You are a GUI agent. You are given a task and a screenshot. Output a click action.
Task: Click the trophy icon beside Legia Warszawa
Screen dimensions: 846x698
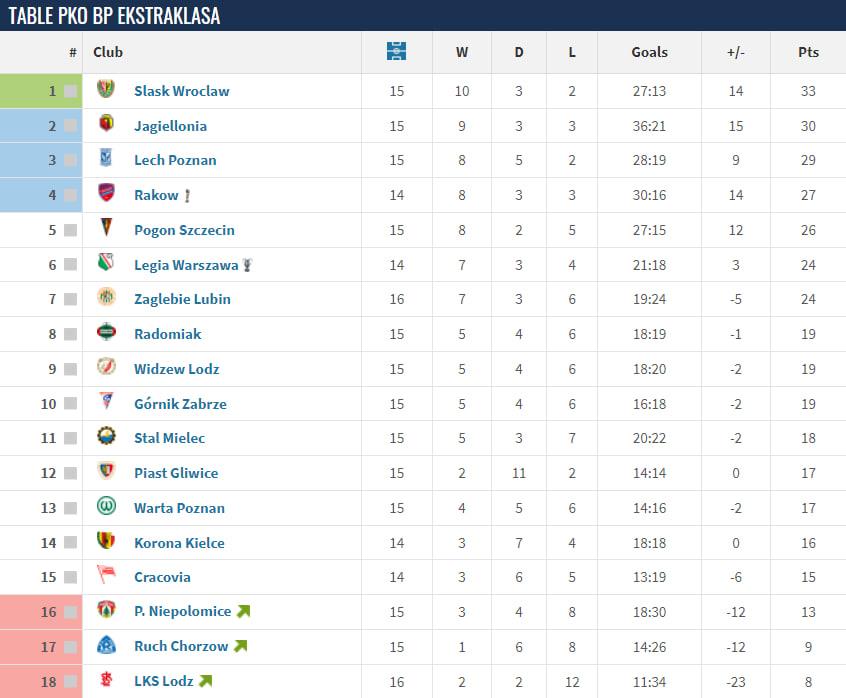(x=247, y=265)
